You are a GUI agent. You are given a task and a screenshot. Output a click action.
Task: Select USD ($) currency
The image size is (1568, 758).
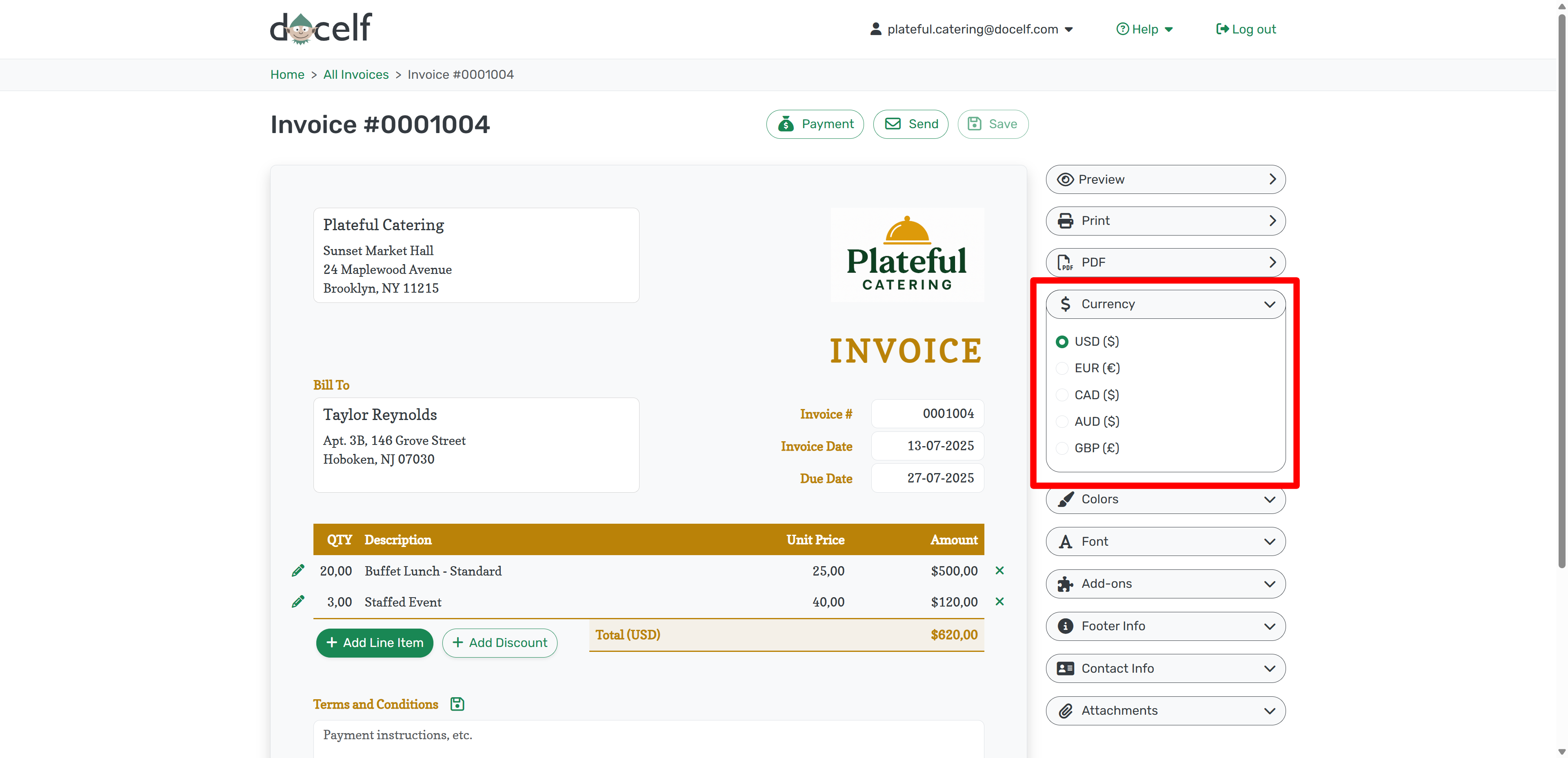tap(1062, 342)
